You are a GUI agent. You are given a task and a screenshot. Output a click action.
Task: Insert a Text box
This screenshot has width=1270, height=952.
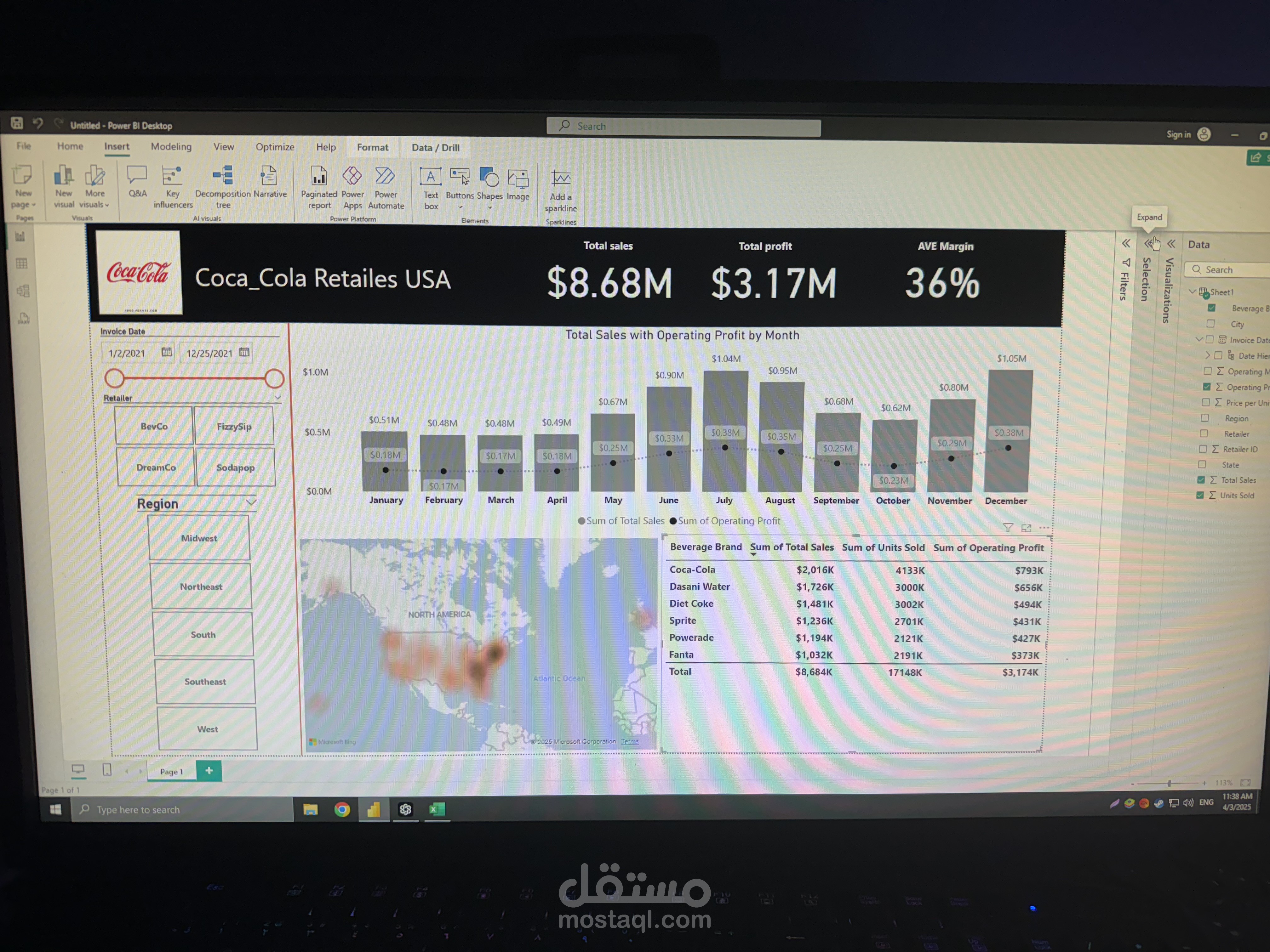(x=431, y=188)
